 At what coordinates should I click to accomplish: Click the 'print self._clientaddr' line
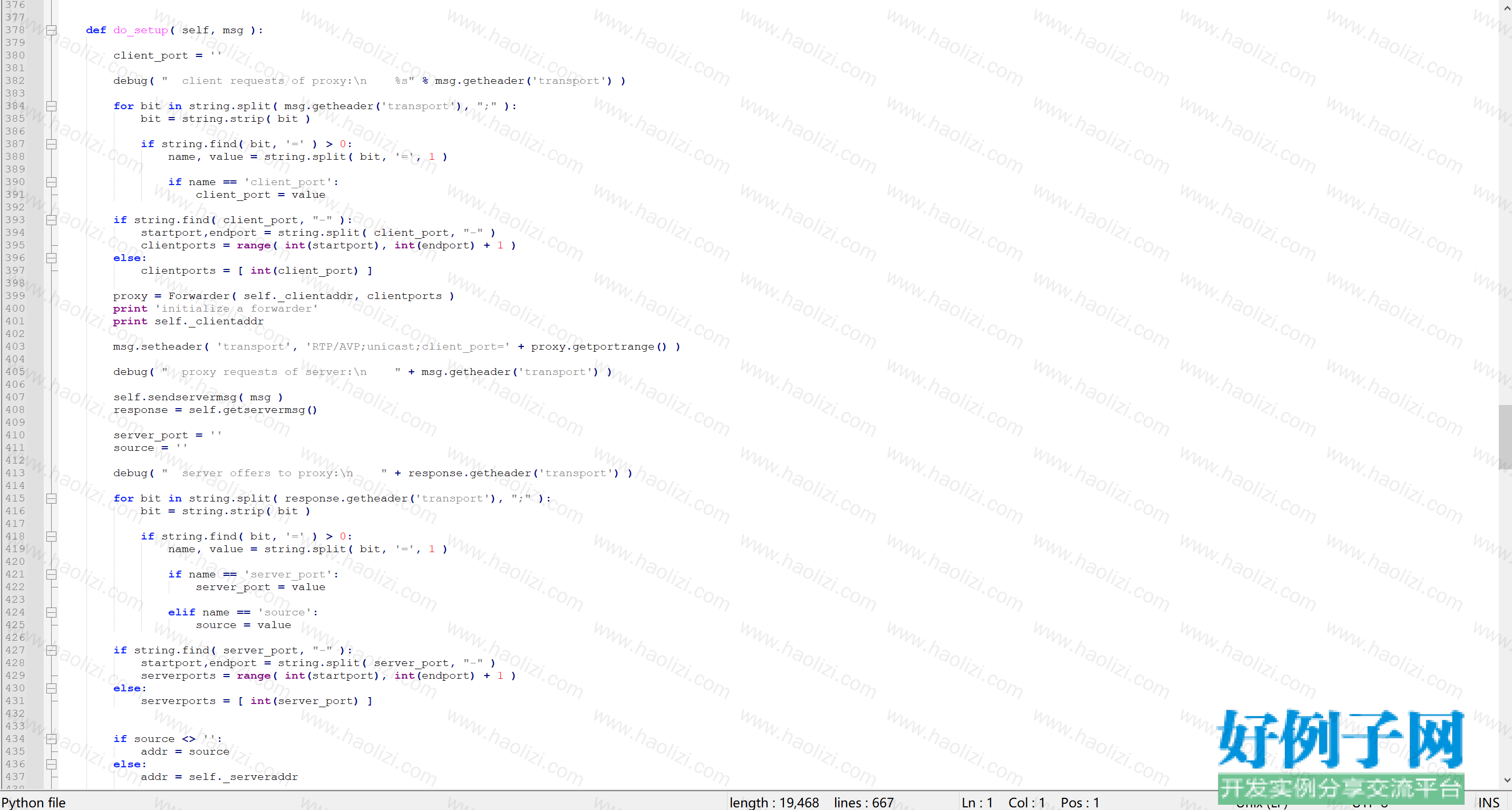(x=188, y=321)
